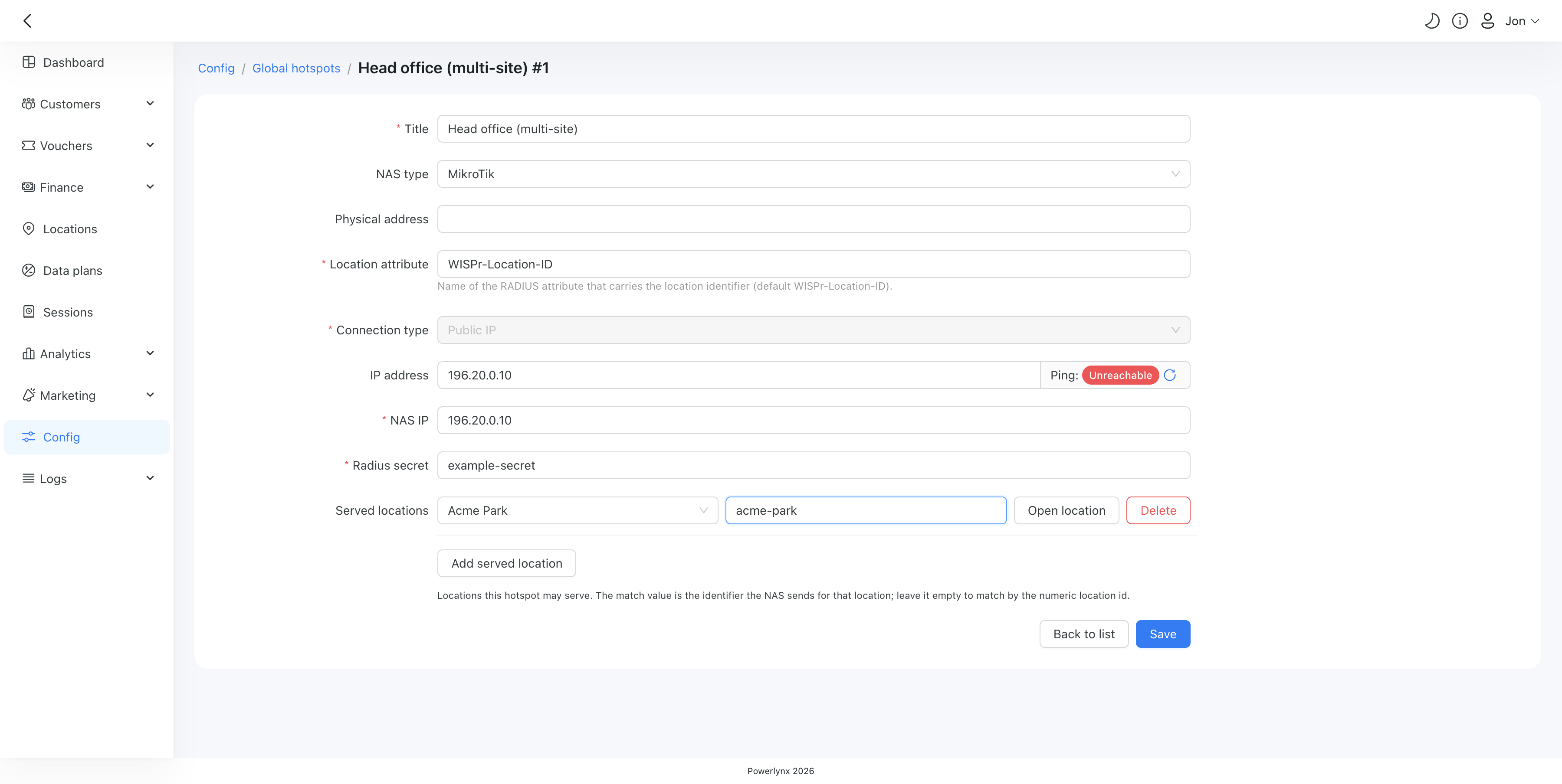Screen dimensions: 1562x784
Task: Open the NAS type dropdown
Action: click(813, 174)
